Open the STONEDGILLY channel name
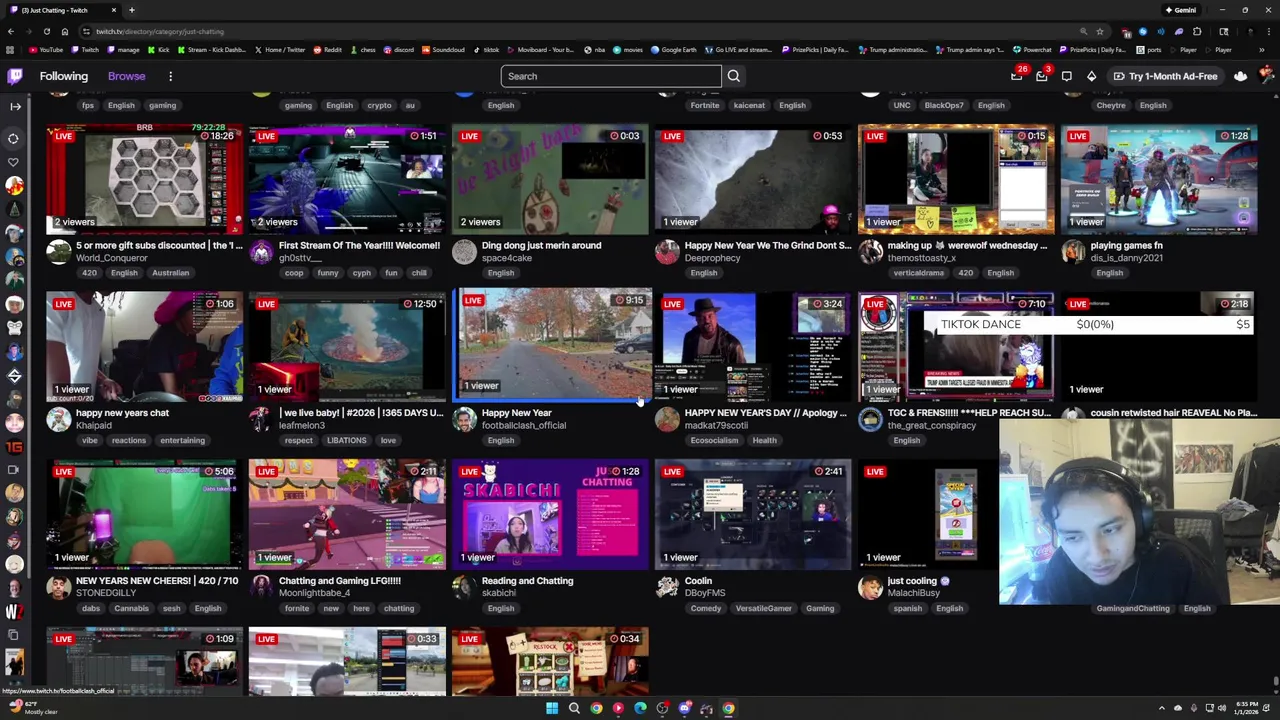This screenshot has width=1280, height=720. click(x=106, y=593)
